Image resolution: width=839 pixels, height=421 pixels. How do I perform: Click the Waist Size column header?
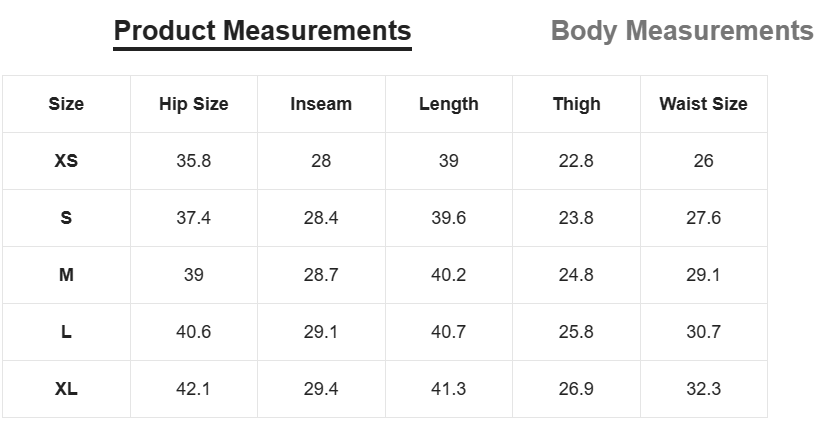(703, 104)
